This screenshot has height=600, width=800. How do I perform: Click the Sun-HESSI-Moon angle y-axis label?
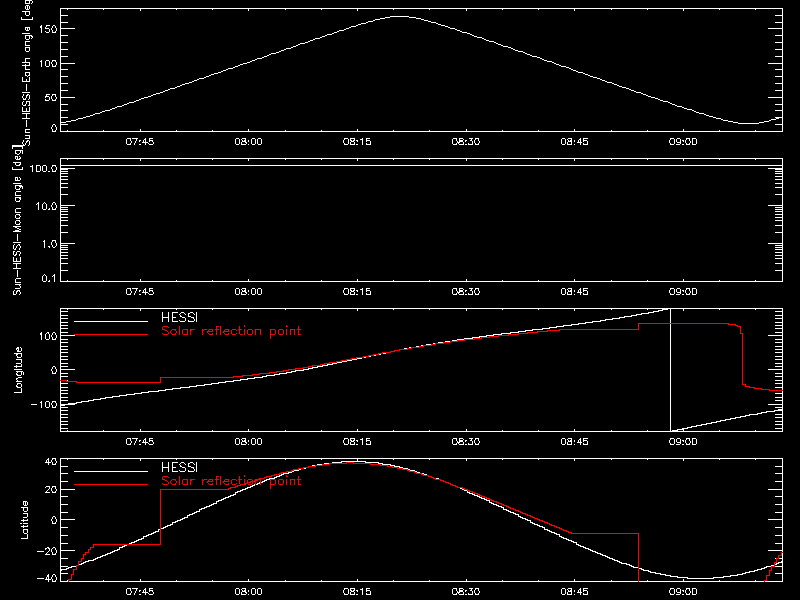click(17, 220)
